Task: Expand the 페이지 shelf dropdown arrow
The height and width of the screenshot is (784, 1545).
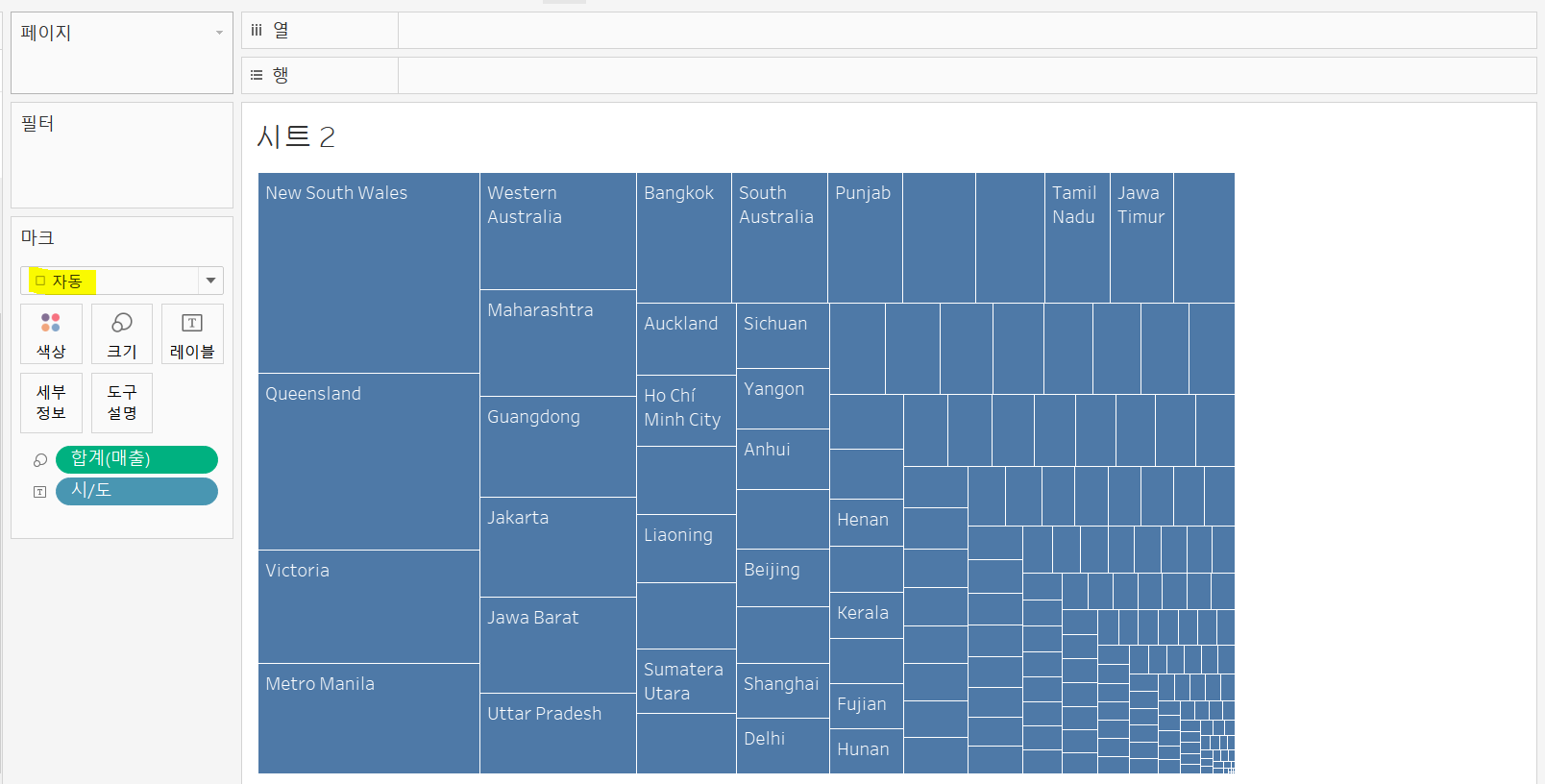Action: pos(219,33)
